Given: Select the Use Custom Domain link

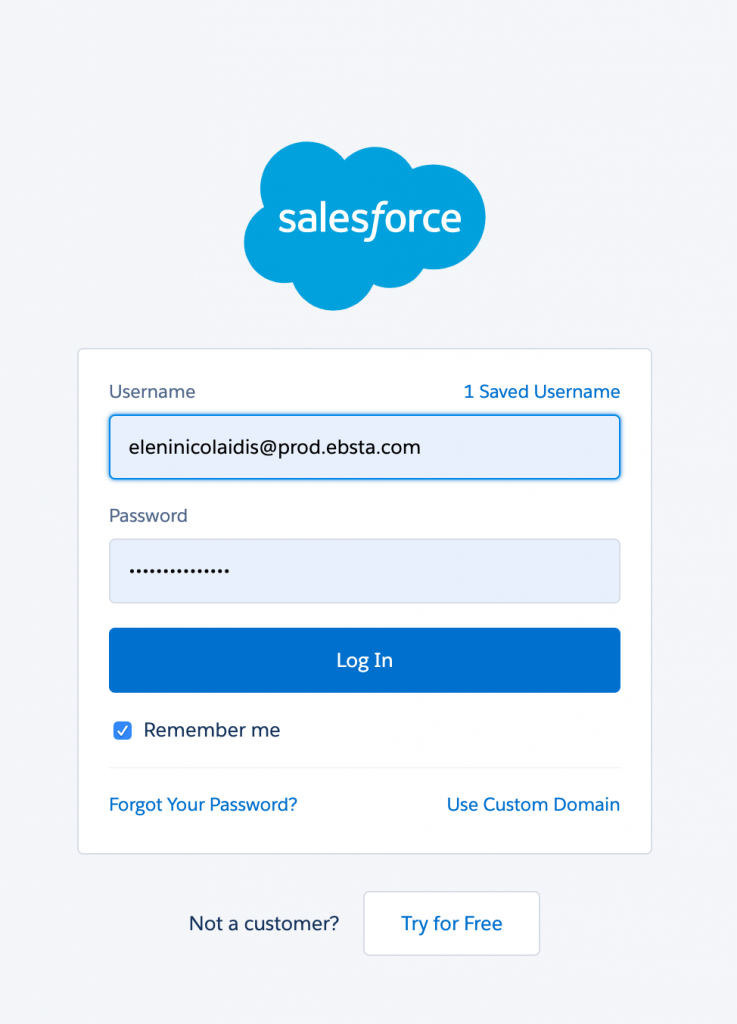Looking at the screenshot, I should pos(533,804).
